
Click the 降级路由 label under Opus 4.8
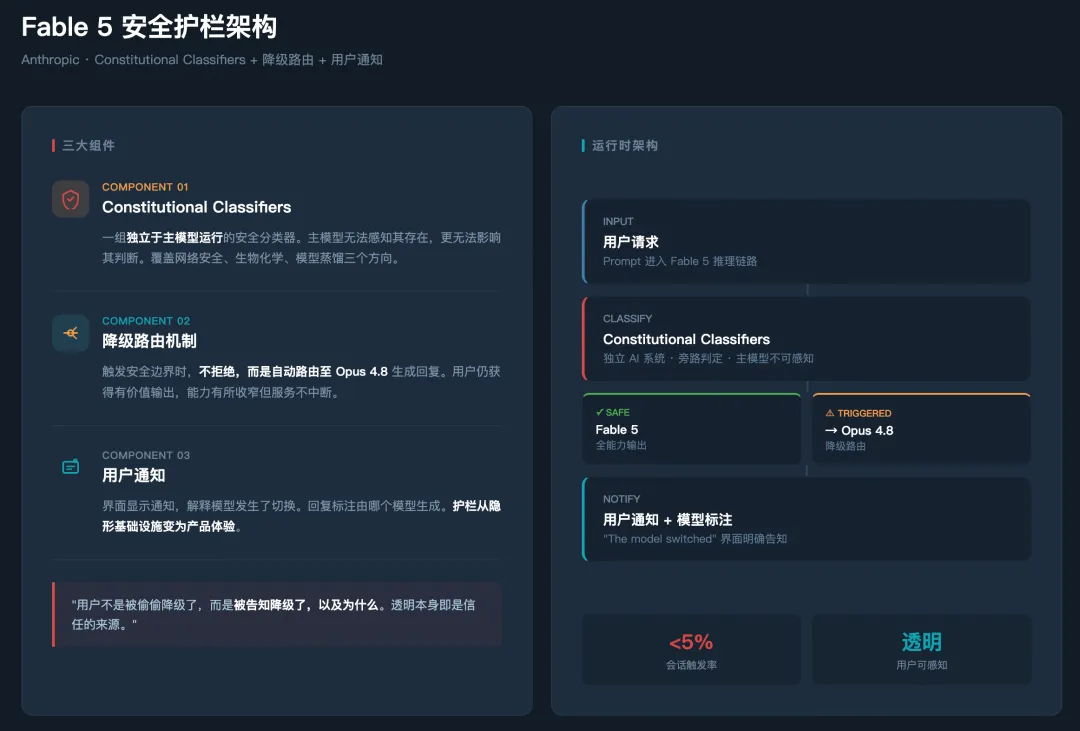click(846, 446)
